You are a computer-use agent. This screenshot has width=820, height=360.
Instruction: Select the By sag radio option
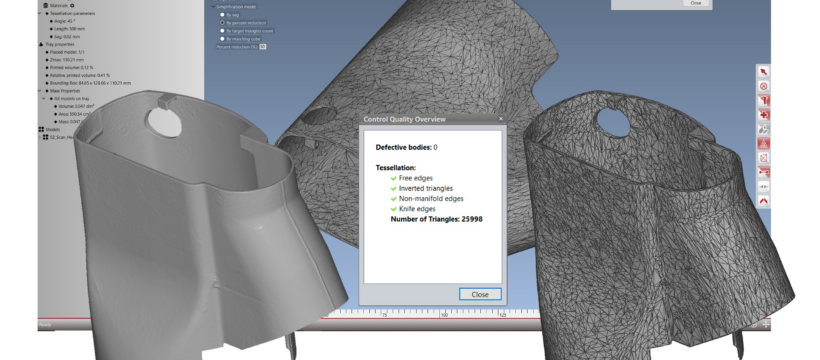click(222, 15)
